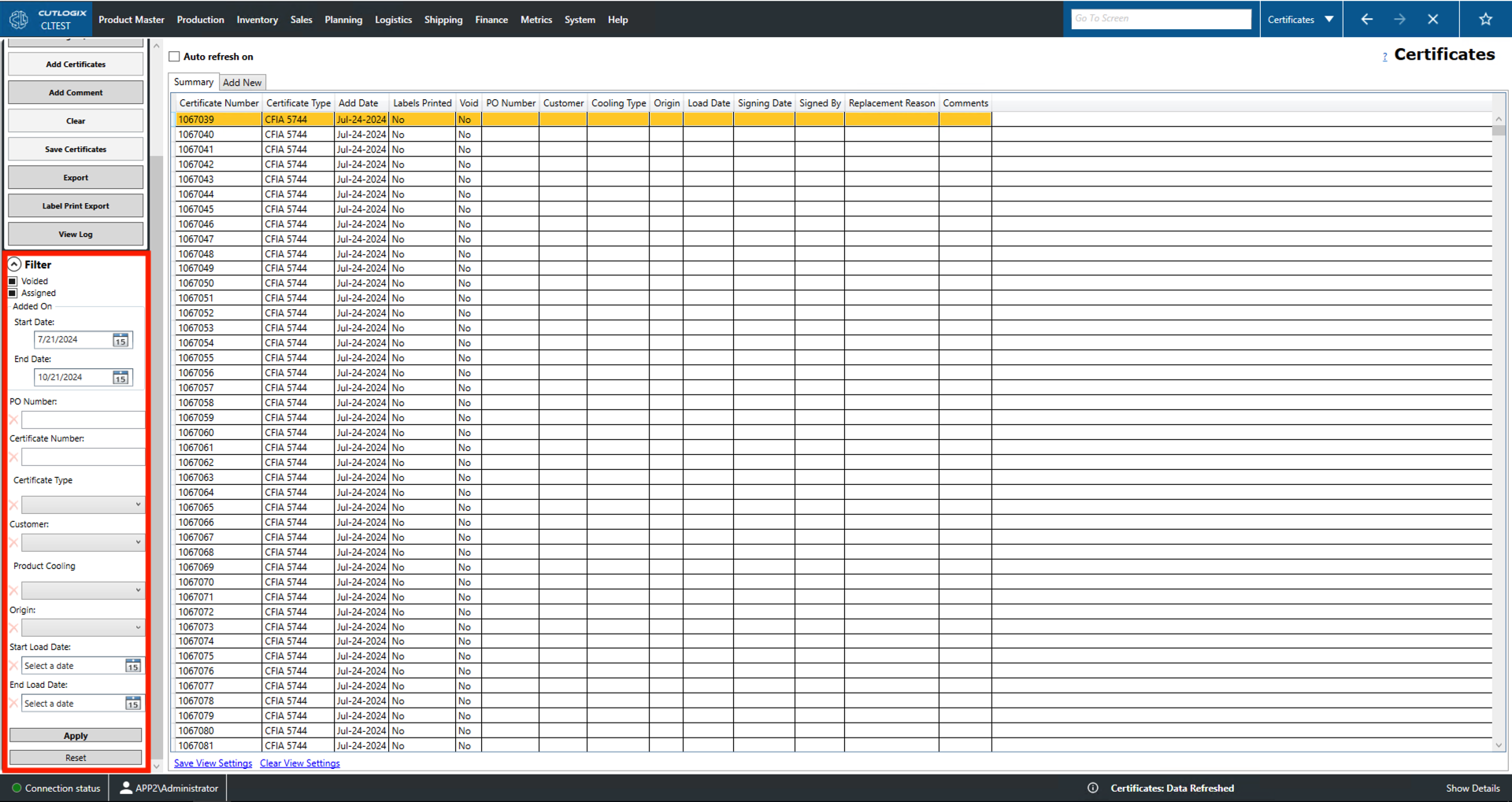Click the favorites star in top bar
The width and height of the screenshot is (1512, 802).
tap(1485, 18)
